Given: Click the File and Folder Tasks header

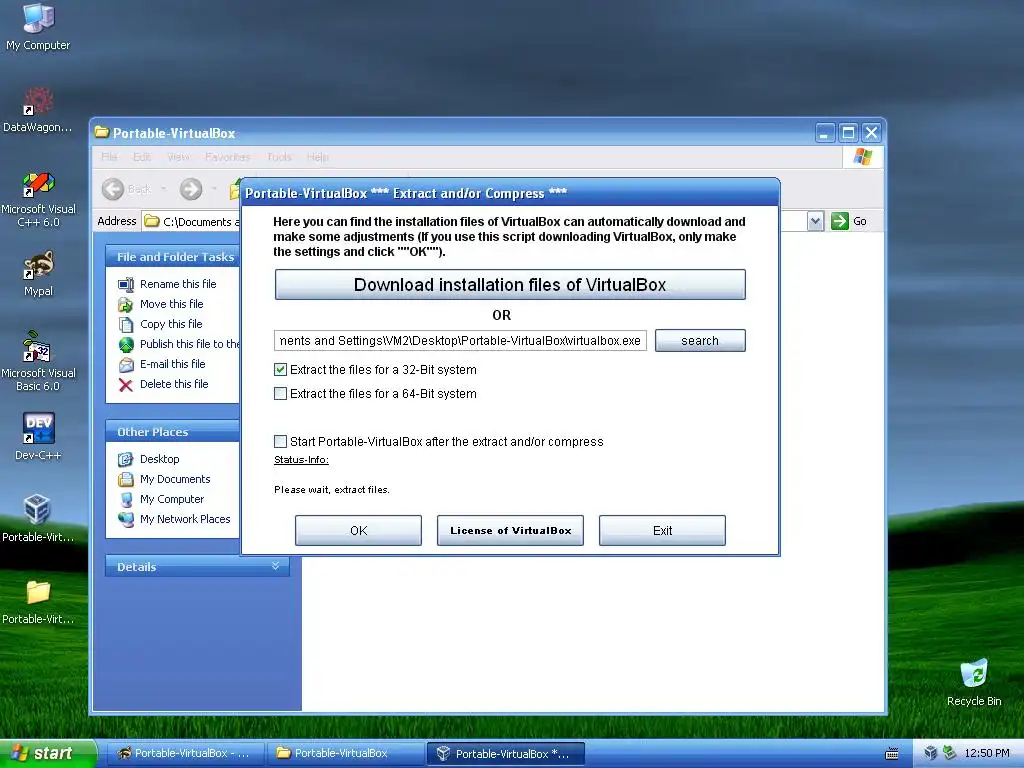Looking at the screenshot, I should coord(175,257).
